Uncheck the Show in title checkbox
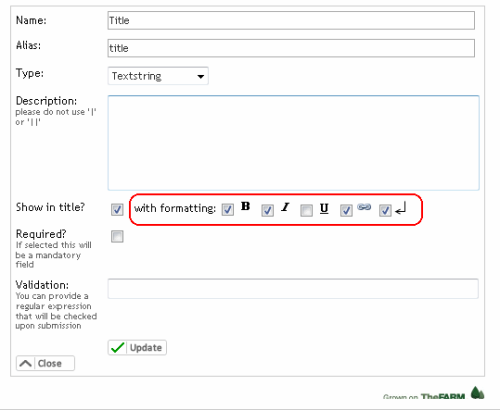The height and width of the screenshot is (410, 500). (x=117, y=210)
